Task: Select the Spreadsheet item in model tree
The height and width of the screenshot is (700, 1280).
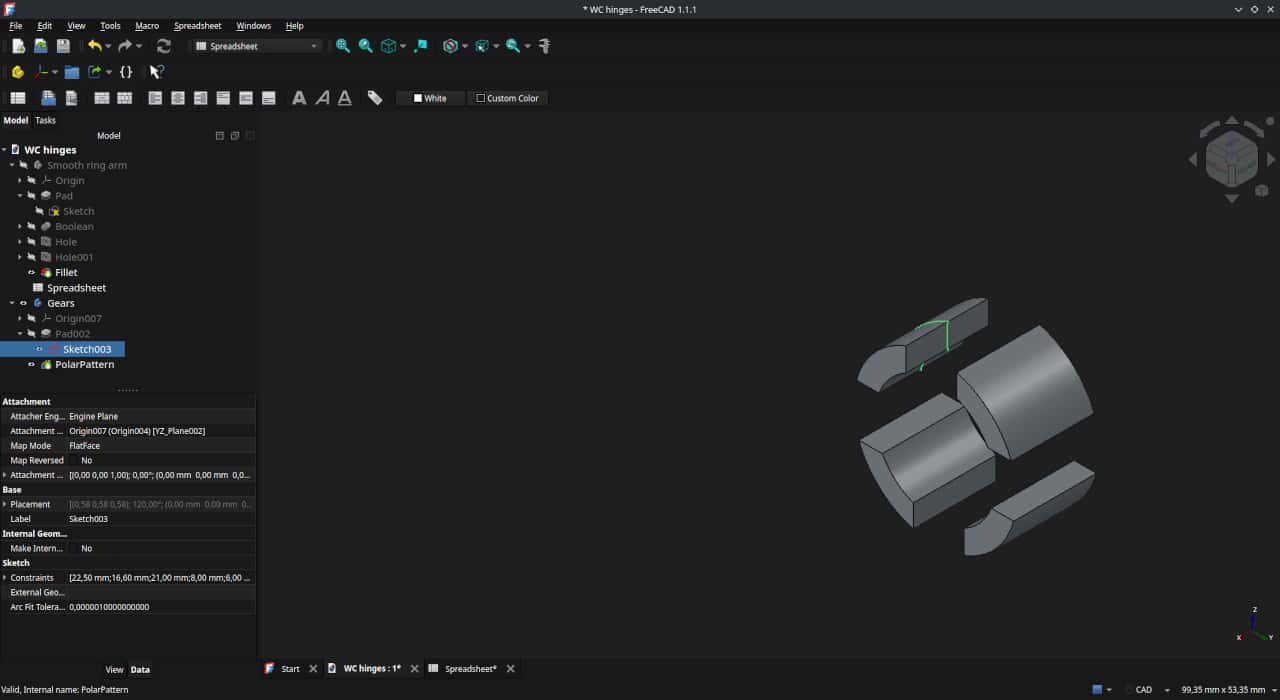Action: pos(76,288)
